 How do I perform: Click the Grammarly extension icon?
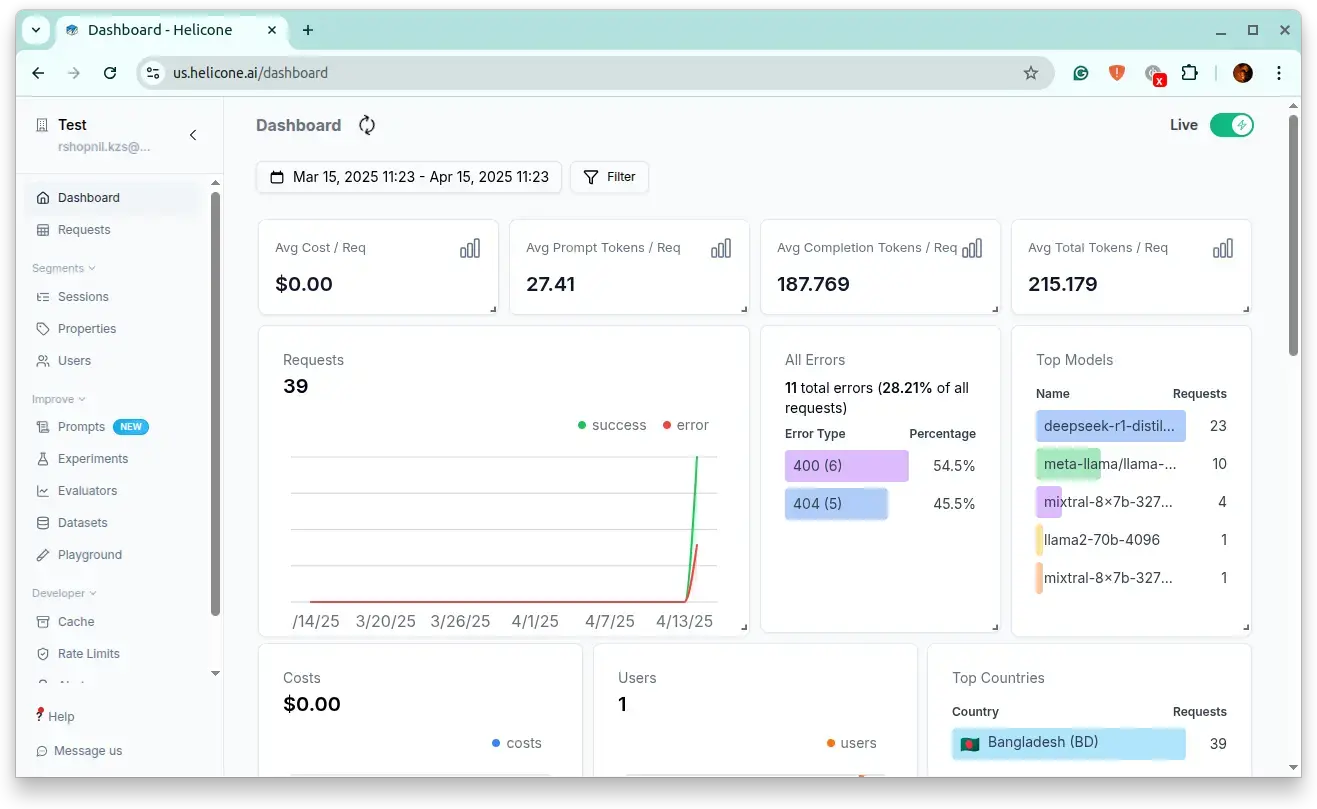pyautogui.click(x=1081, y=73)
